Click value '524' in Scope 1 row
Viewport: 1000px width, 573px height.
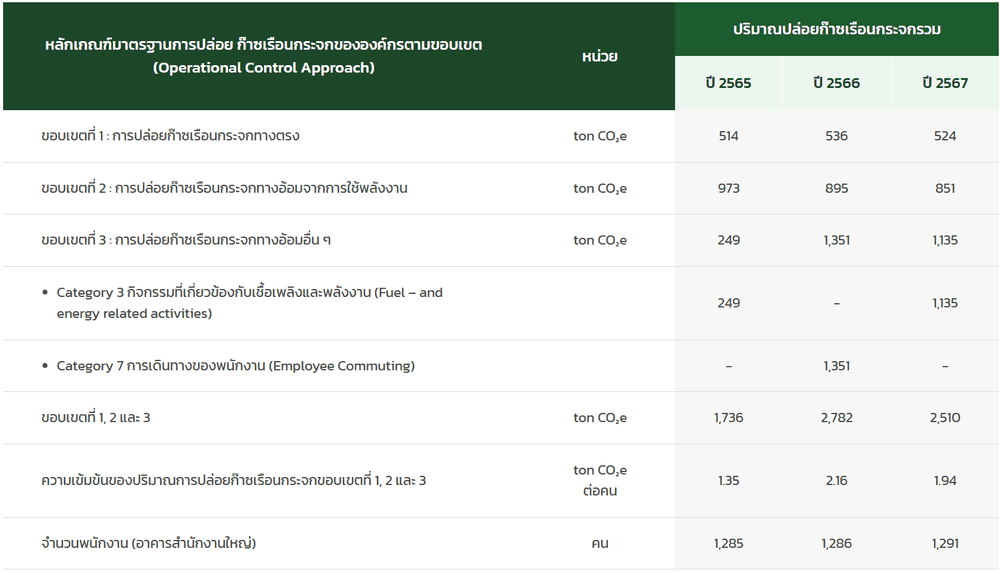click(x=945, y=135)
